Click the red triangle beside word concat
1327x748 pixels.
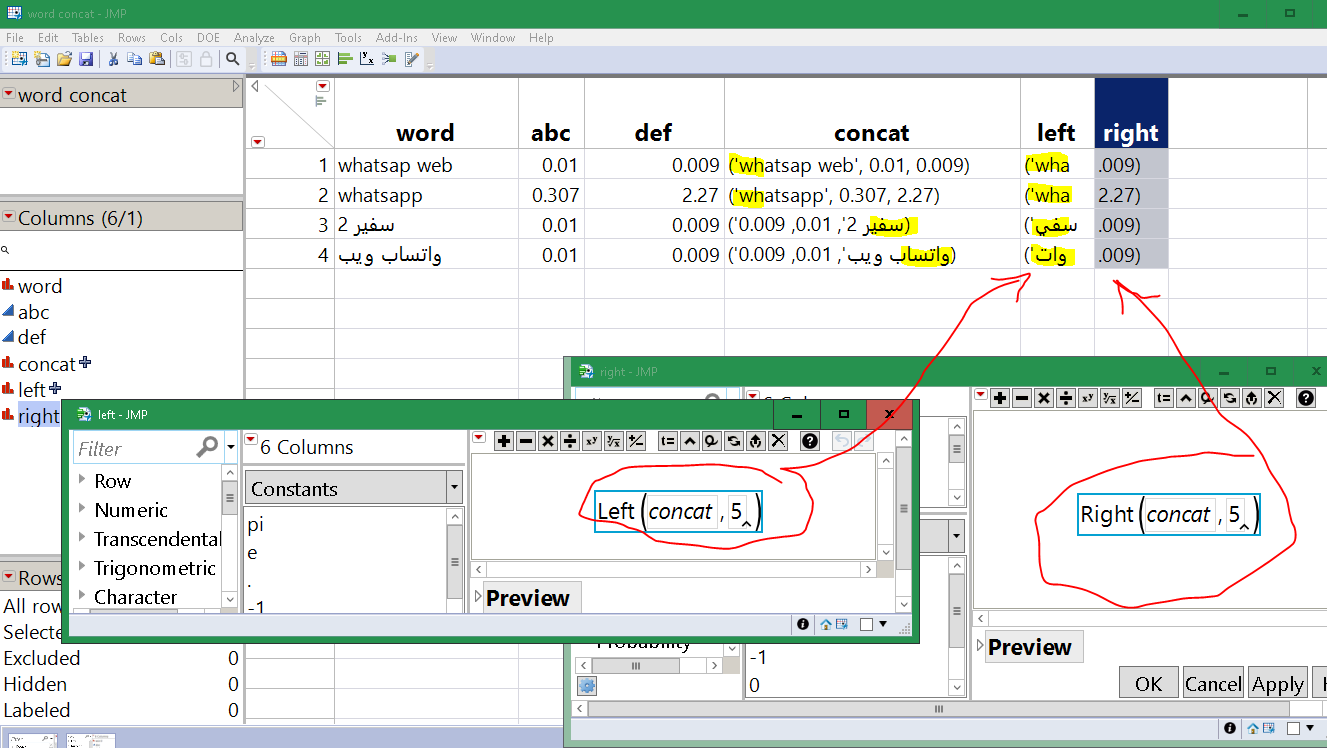[11, 94]
